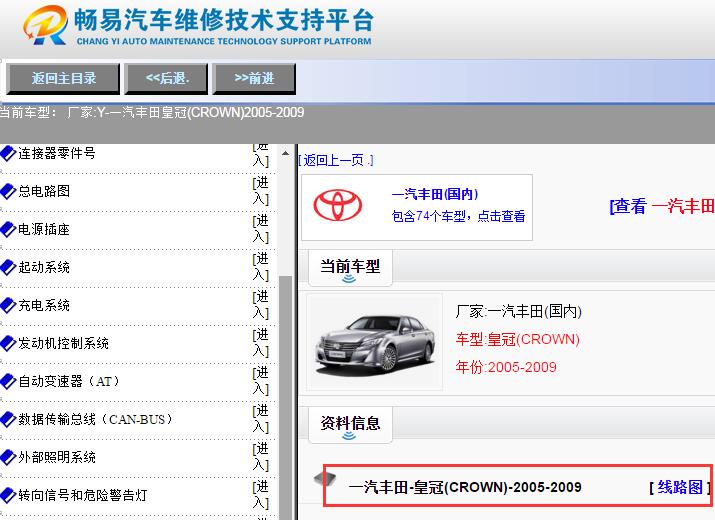Image resolution: width=715 pixels, height=520 pixels.
Task: Click the blue book icon beside 转向信号和危险警告灯
Action: click(x=8, y=495)
